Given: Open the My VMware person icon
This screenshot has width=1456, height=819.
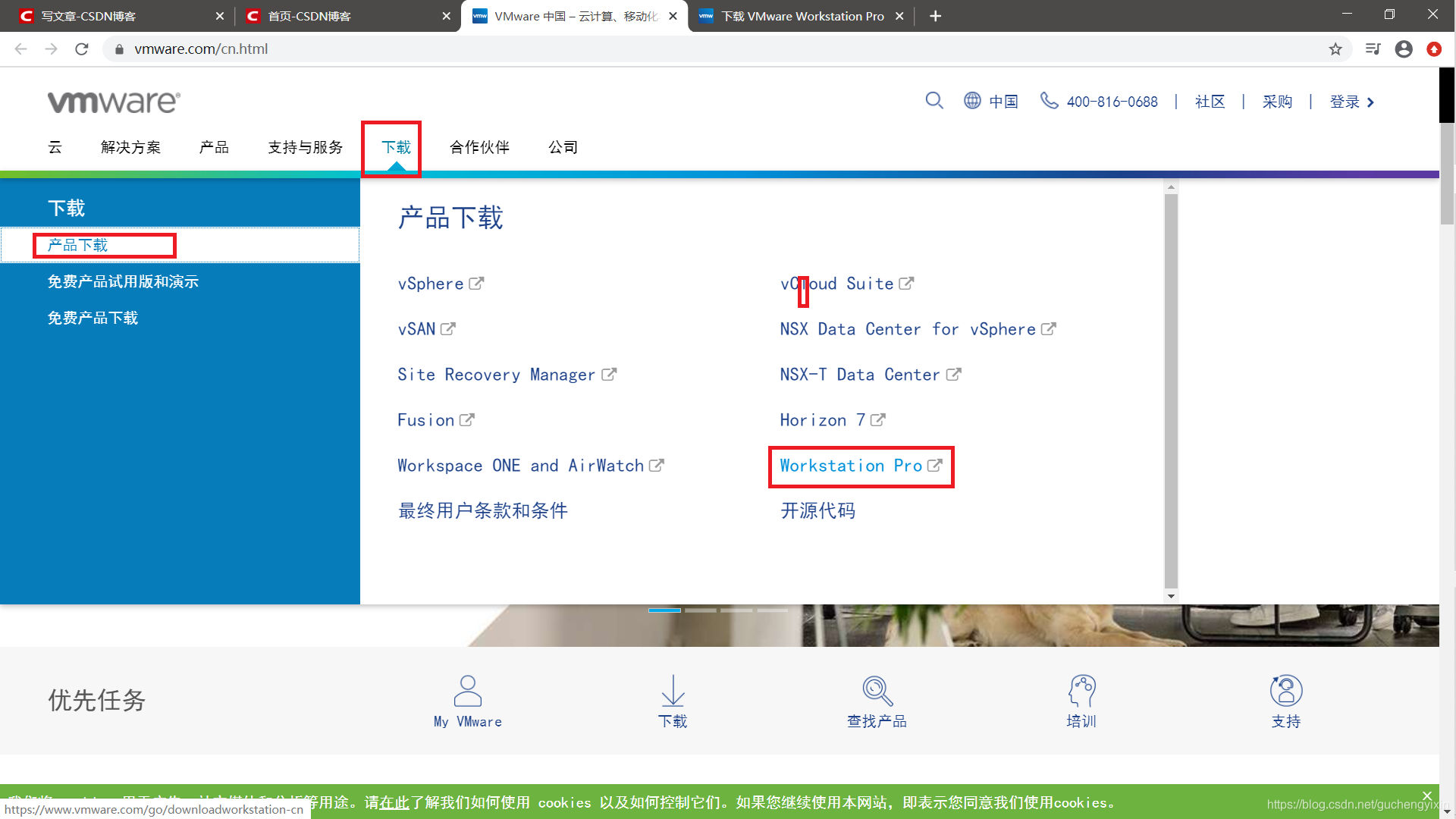Looking at the screenshot, I should pyautogui.click(x=468, y=691).
